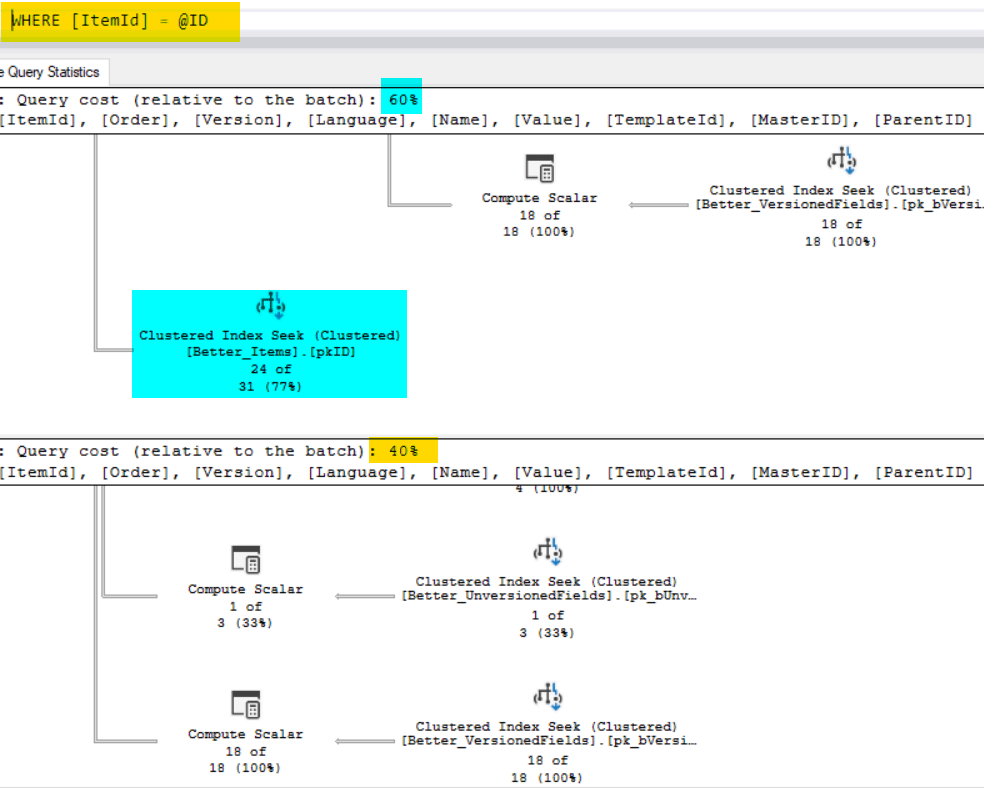Select the Better_VersionedFields seek icon in the 40% query
This screenshot has height=788, width=984.
tap(547, 697)
